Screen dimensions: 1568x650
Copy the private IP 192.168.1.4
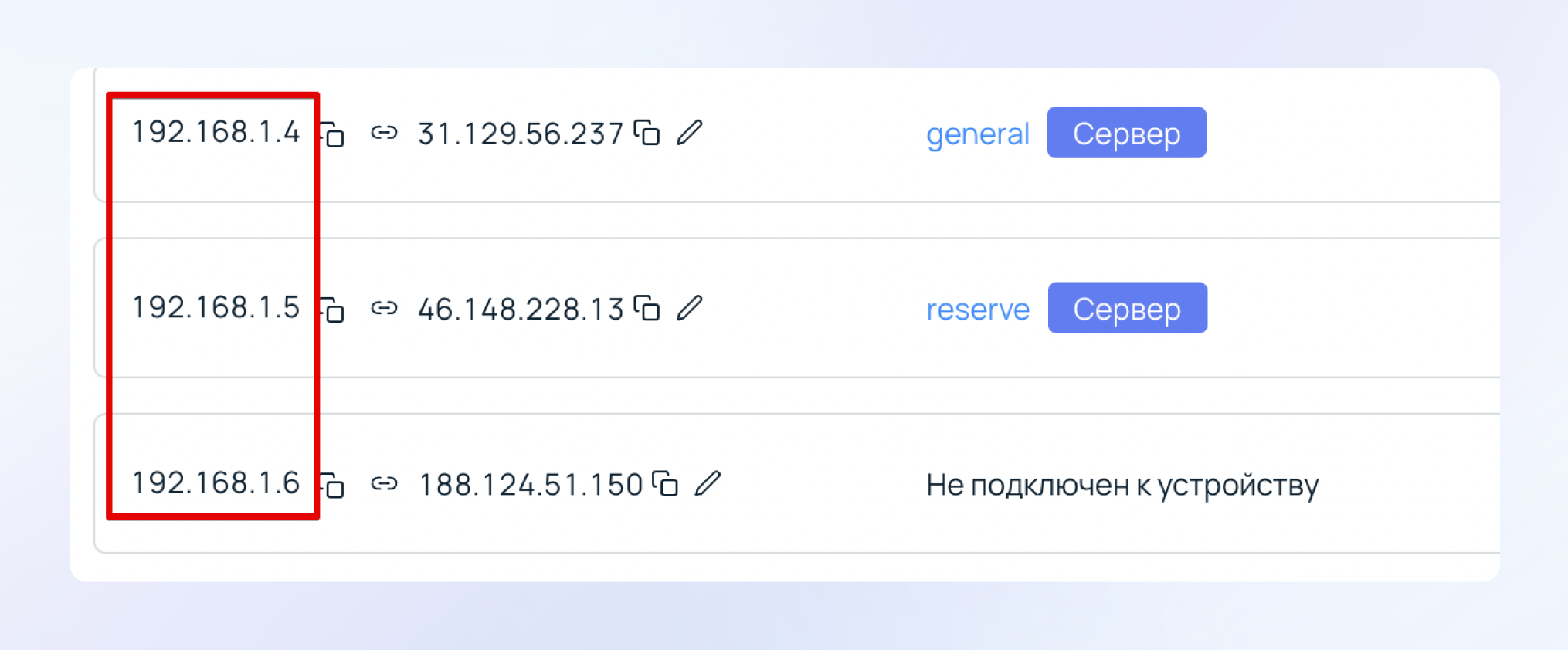coord(333,135)
